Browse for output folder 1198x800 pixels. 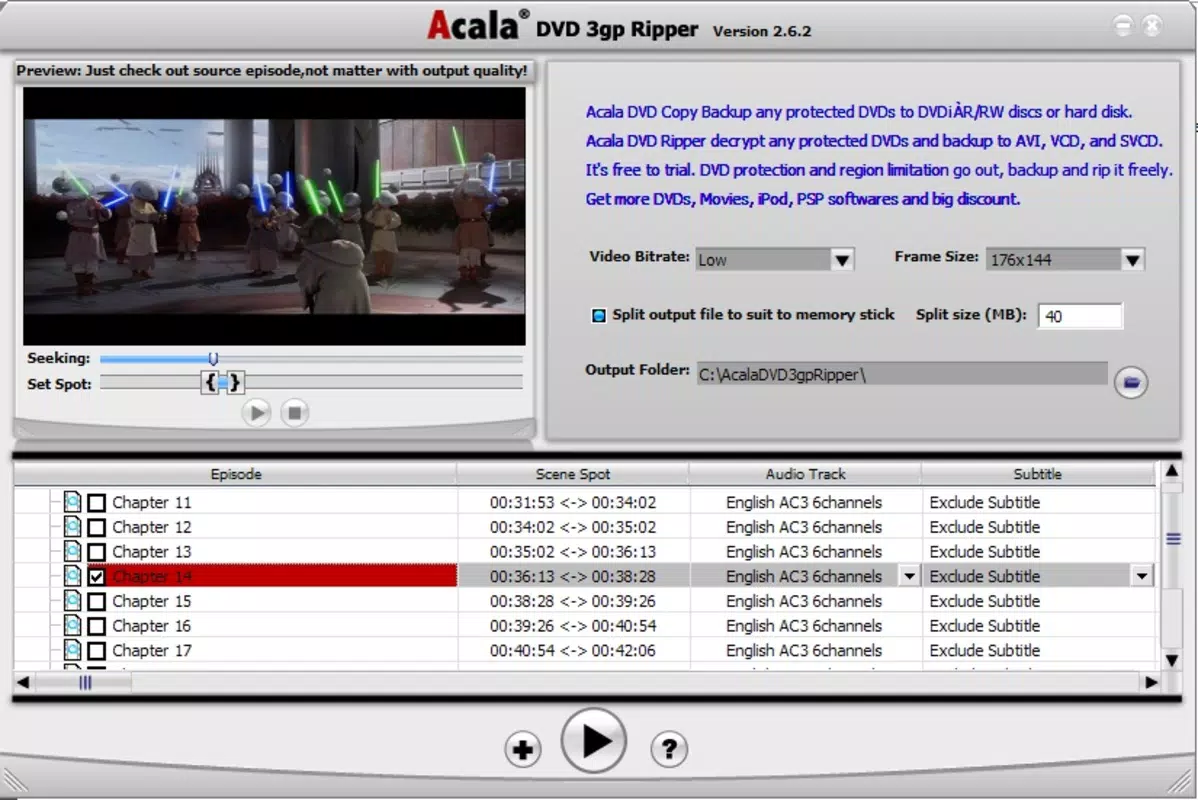(x=1131, y=382)
